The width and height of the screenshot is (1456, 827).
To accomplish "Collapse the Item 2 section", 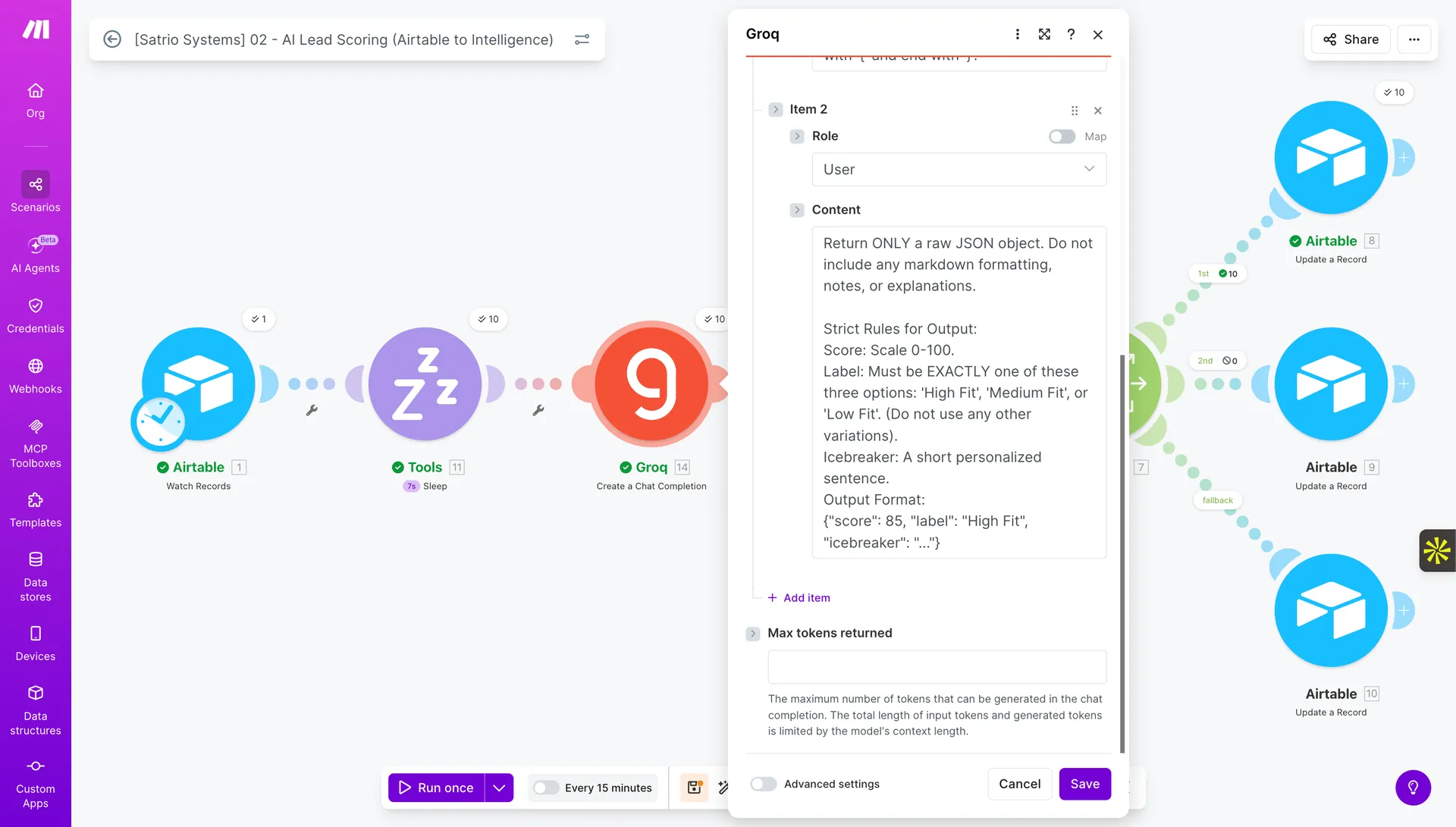I will [775, 109].
